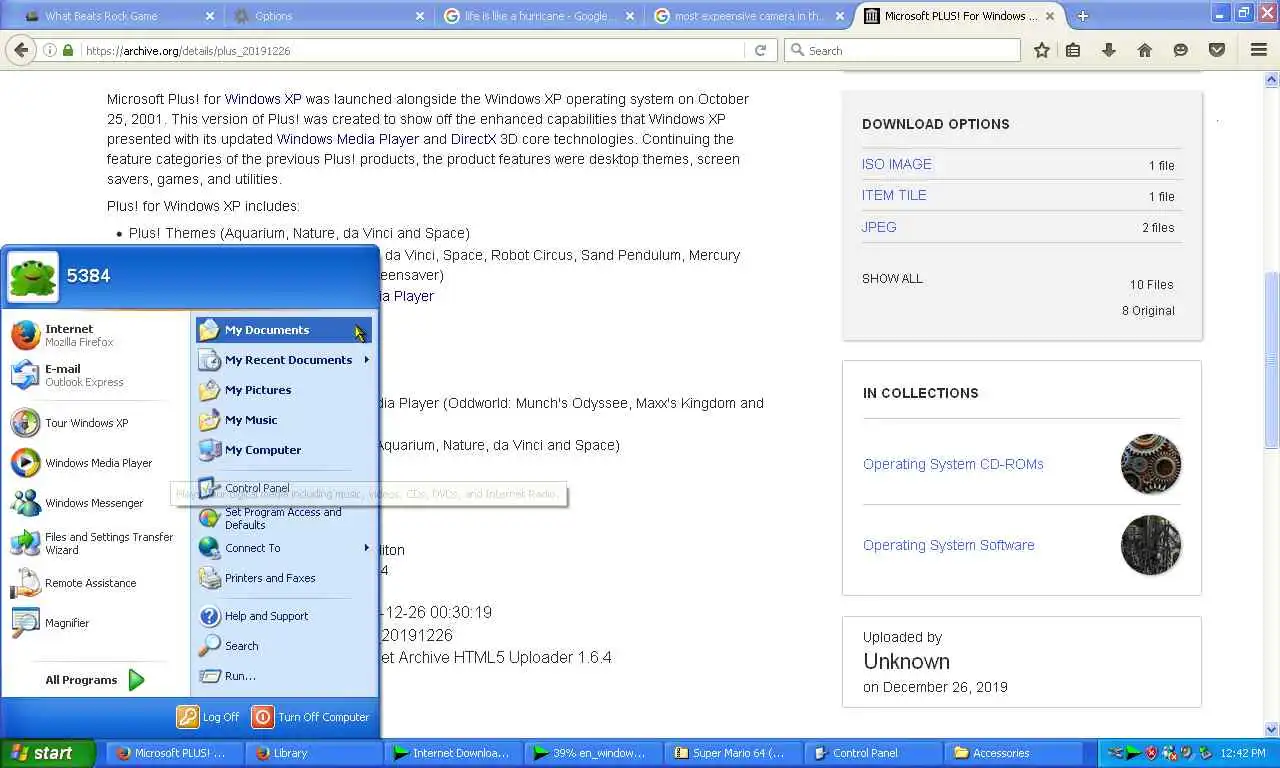Bookmark this page with the star
1280x768 pixels.
(1042, 50)
